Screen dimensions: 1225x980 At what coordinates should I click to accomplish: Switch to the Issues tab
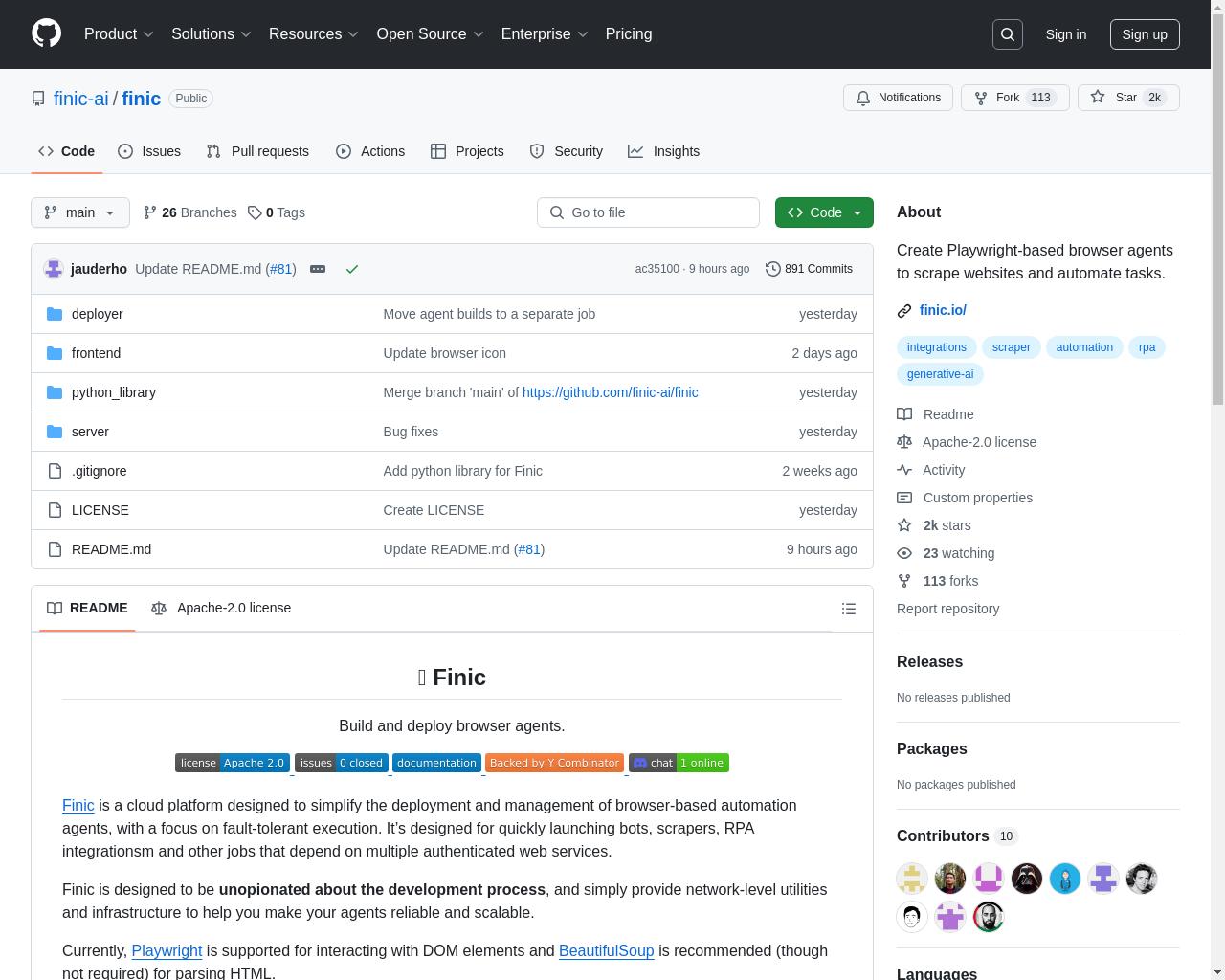pyautogui.click(x=149, y=151)
